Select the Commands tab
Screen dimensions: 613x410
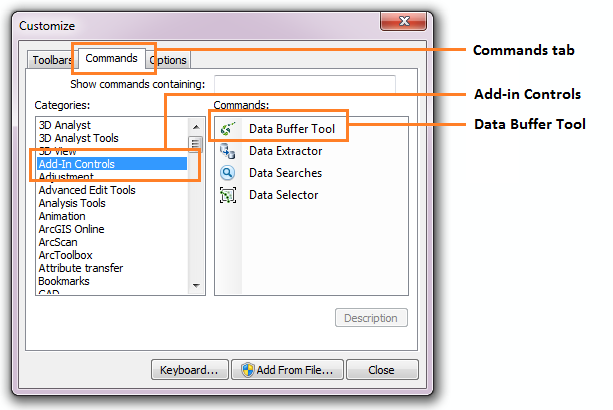coord(111,58)
